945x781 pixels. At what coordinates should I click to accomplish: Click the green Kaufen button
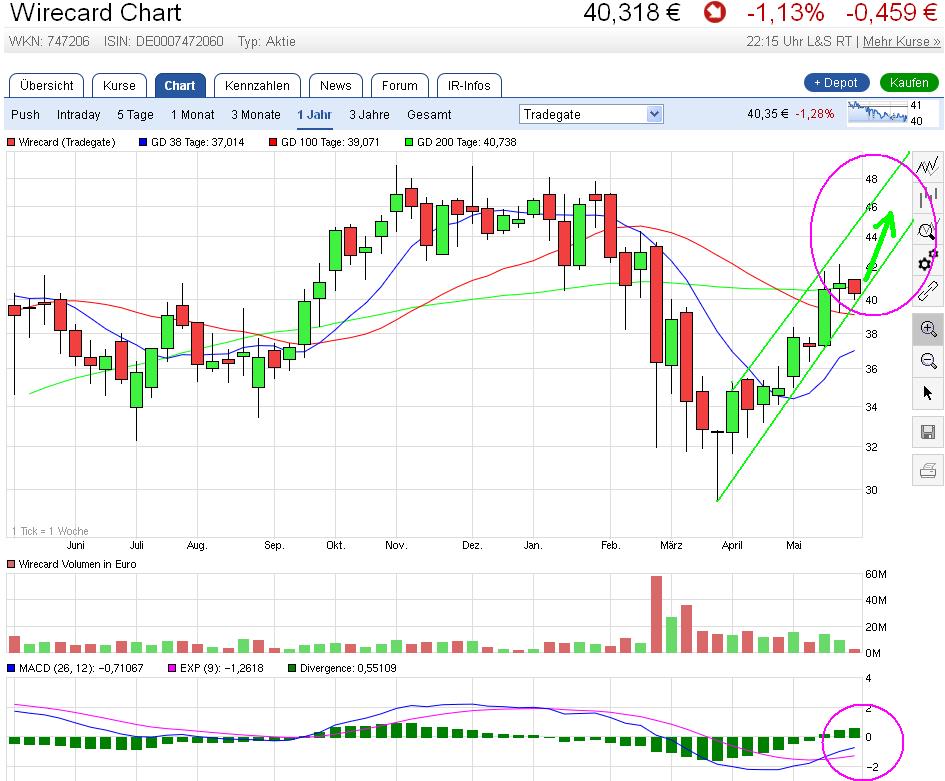[x=909, y=83]
